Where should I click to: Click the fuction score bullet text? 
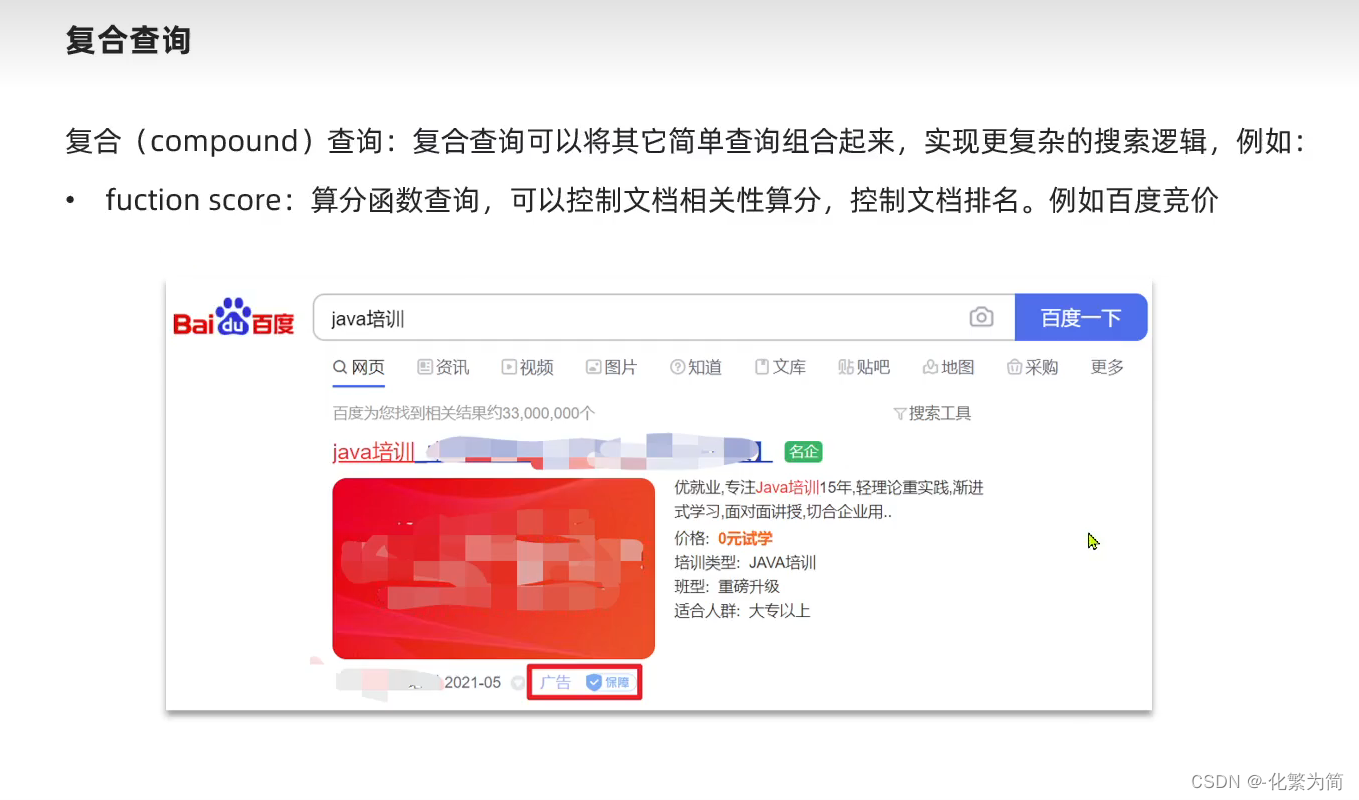tap(662, 200)
